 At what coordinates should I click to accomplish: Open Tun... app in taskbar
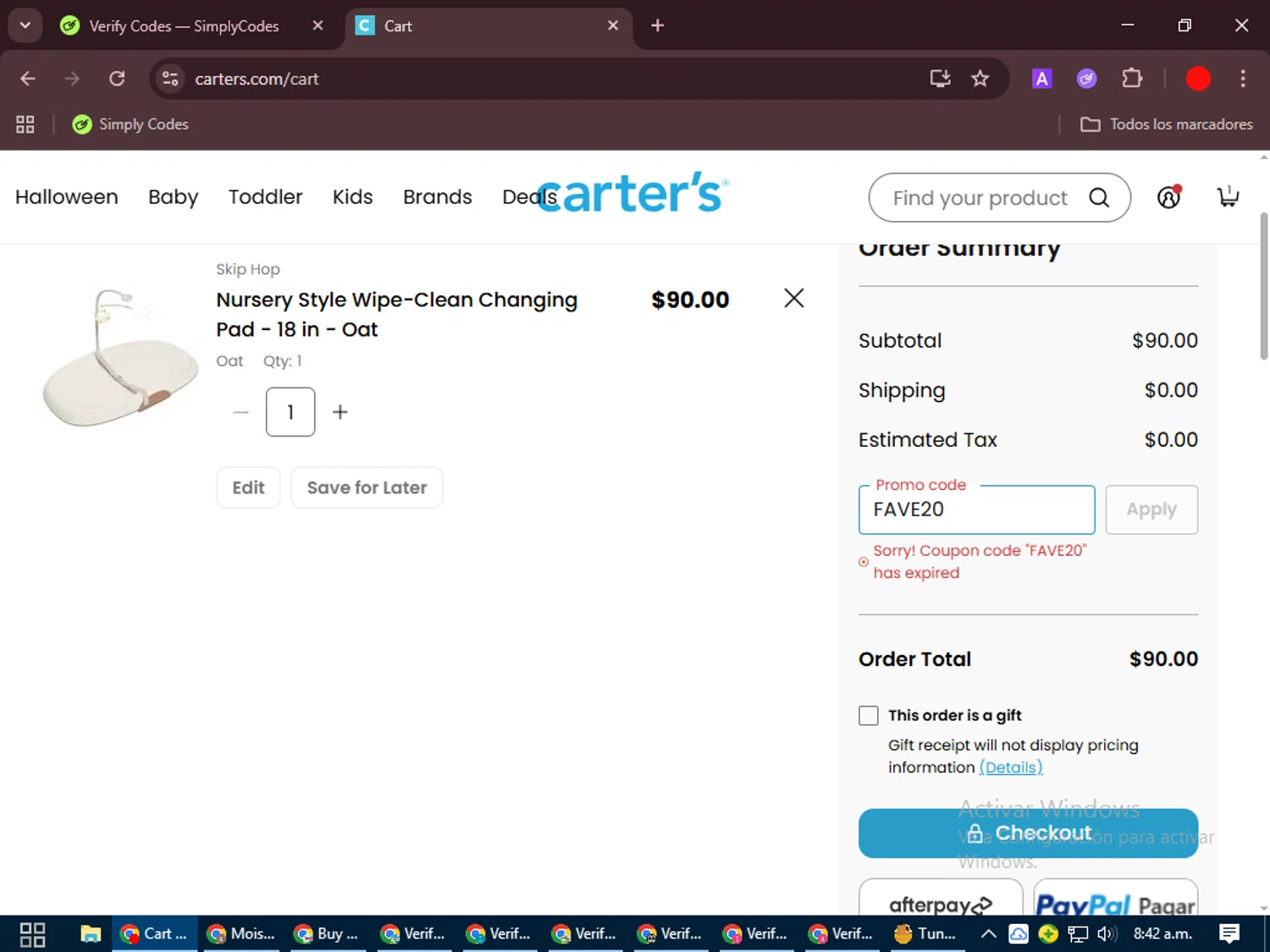click(925, 934)
